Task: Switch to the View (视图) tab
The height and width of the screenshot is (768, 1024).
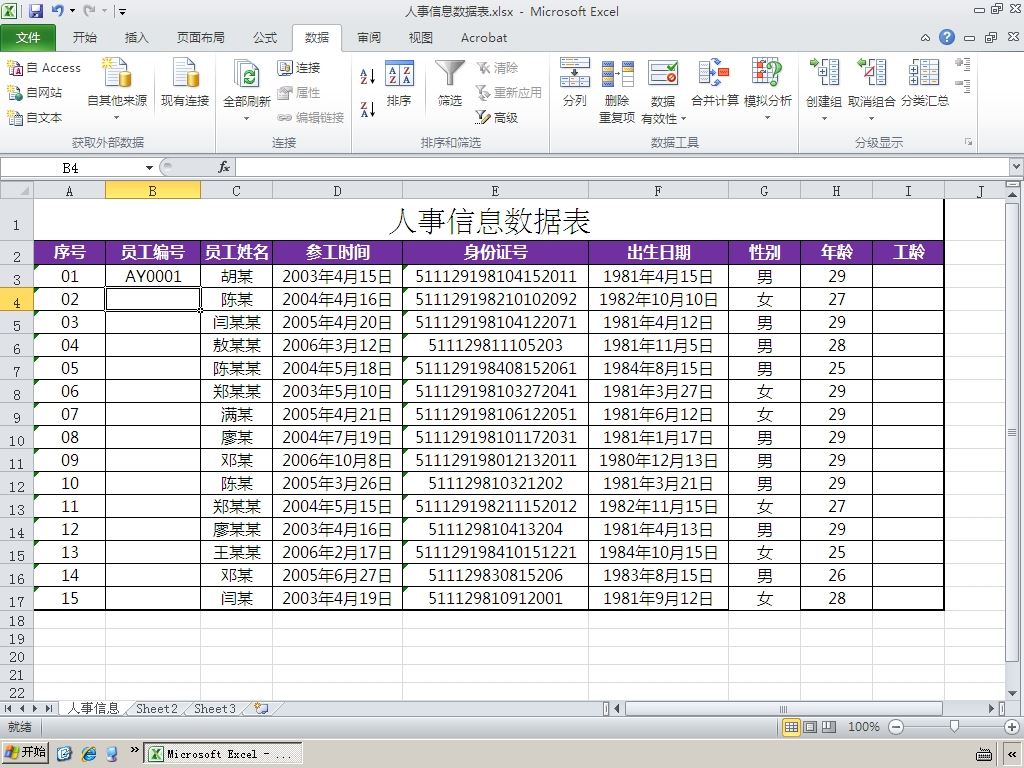Action: pos(421,37)
